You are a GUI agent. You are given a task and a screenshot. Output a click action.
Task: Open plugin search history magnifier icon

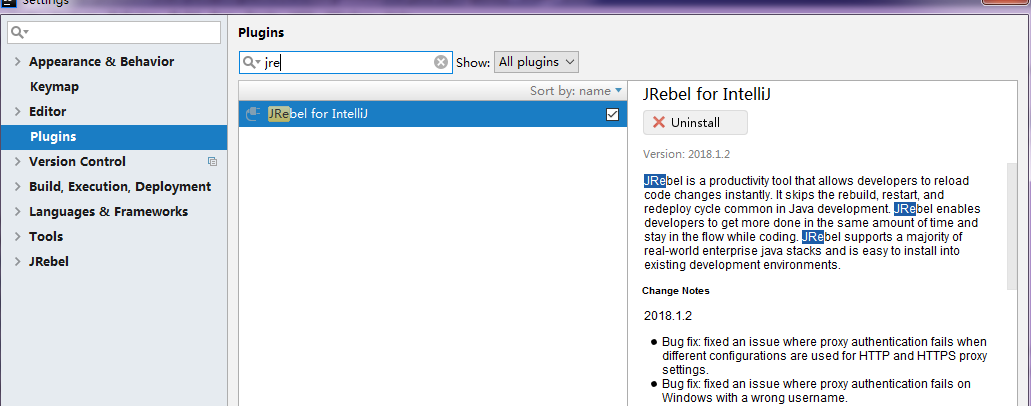pos(252,62)
